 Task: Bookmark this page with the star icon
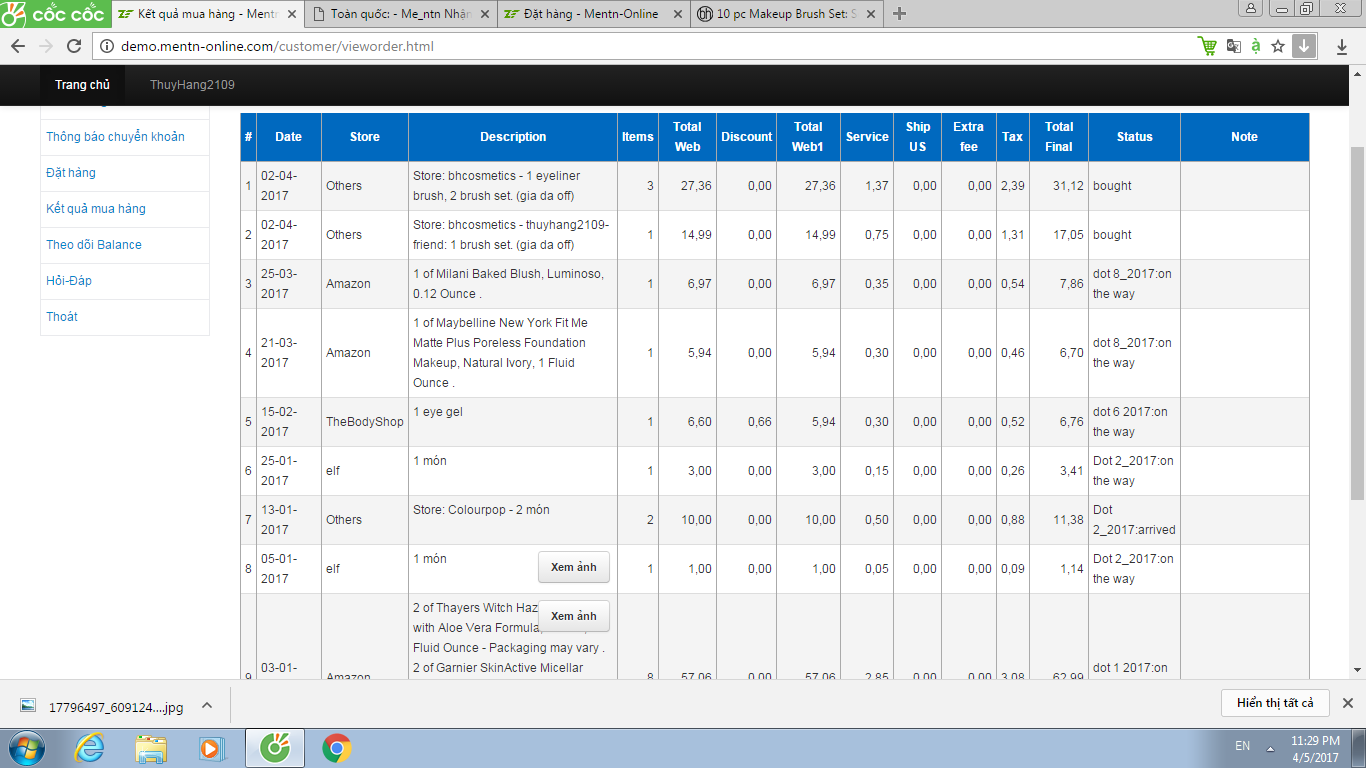click(x=1278, y=46)
